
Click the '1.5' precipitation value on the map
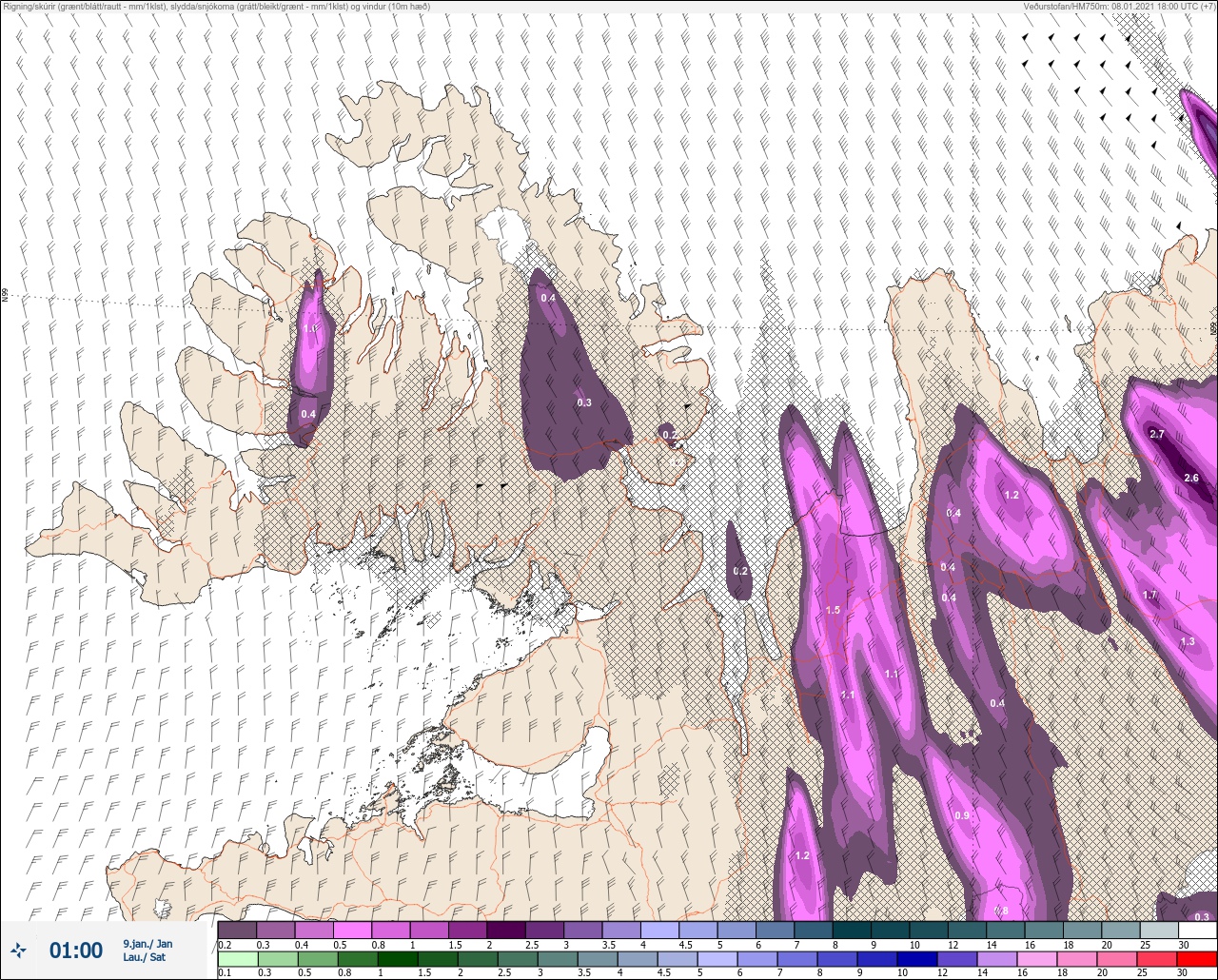tap(834, 610)
